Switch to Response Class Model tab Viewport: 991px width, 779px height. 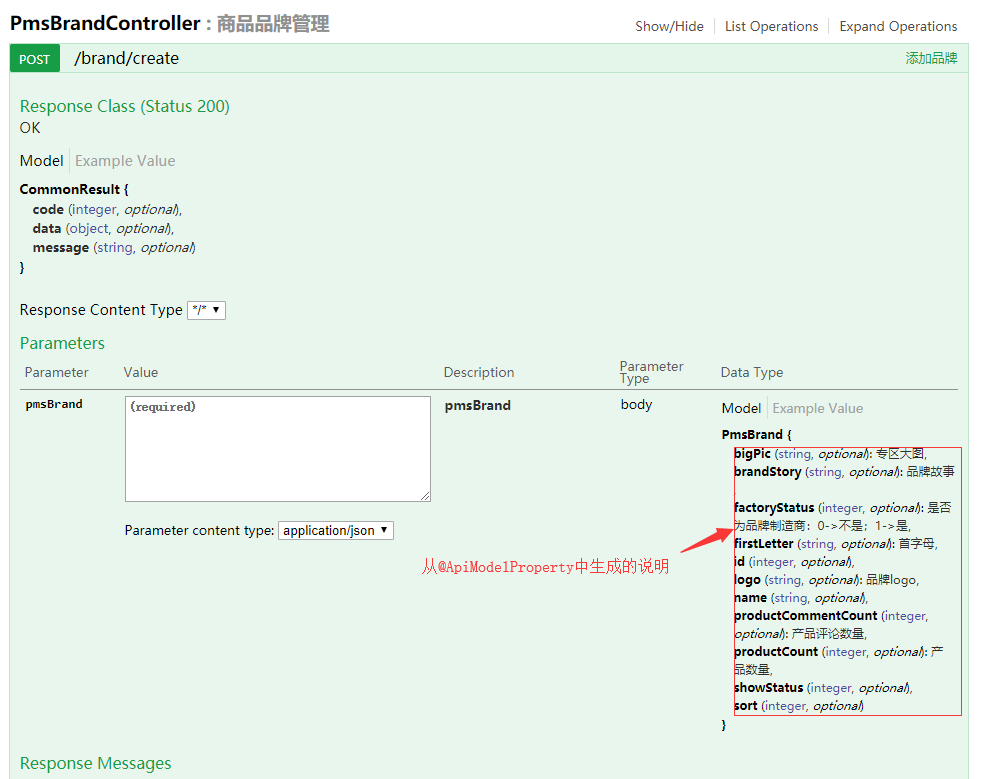coord(42,161)
